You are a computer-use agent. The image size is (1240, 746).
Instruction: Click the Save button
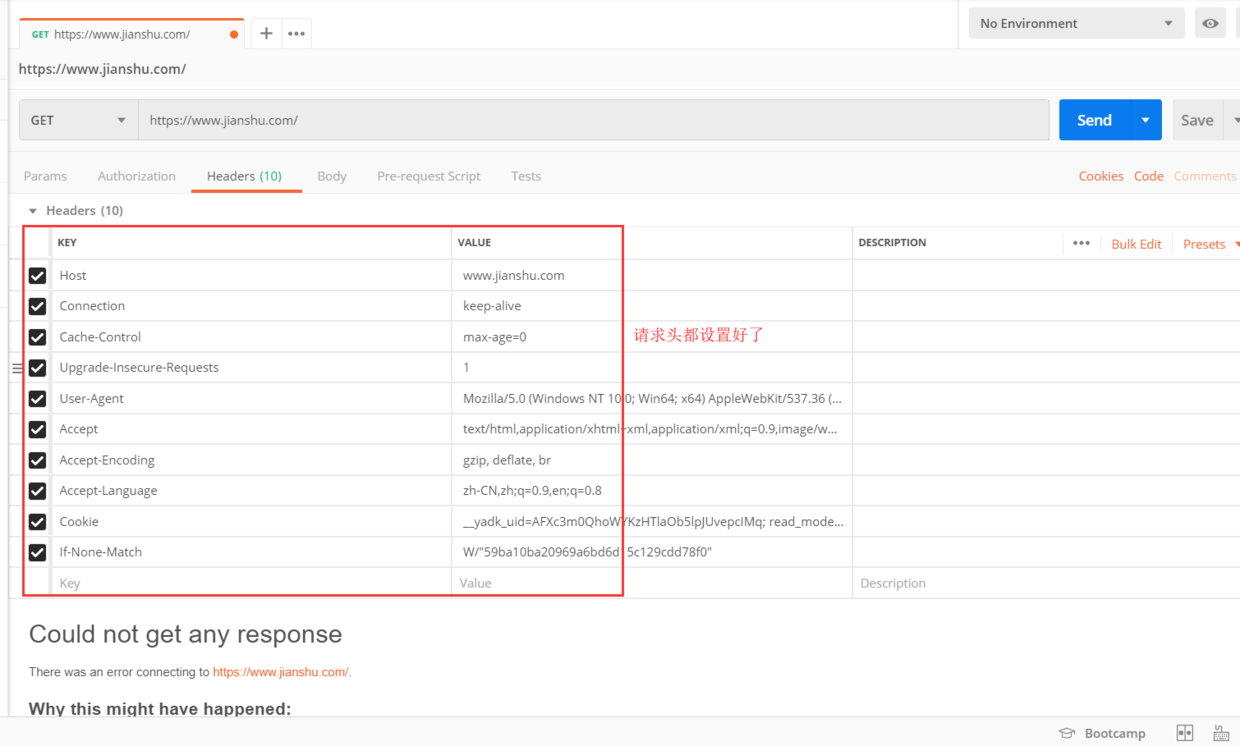(1197, 120)
